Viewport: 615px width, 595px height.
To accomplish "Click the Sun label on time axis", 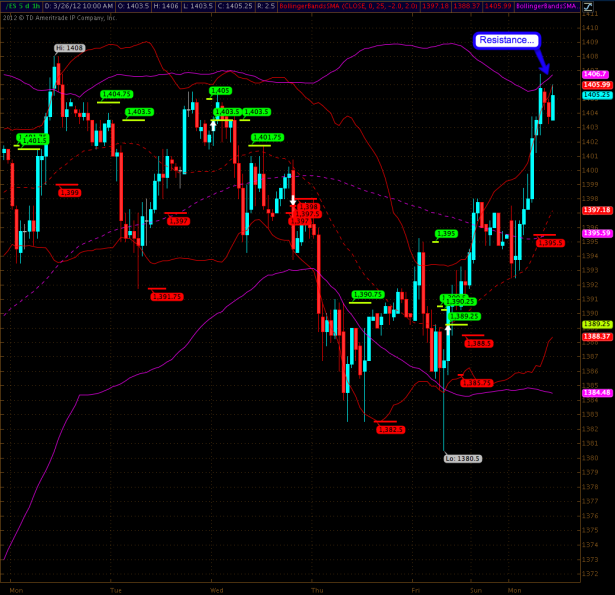I will [x=476, y=590].
